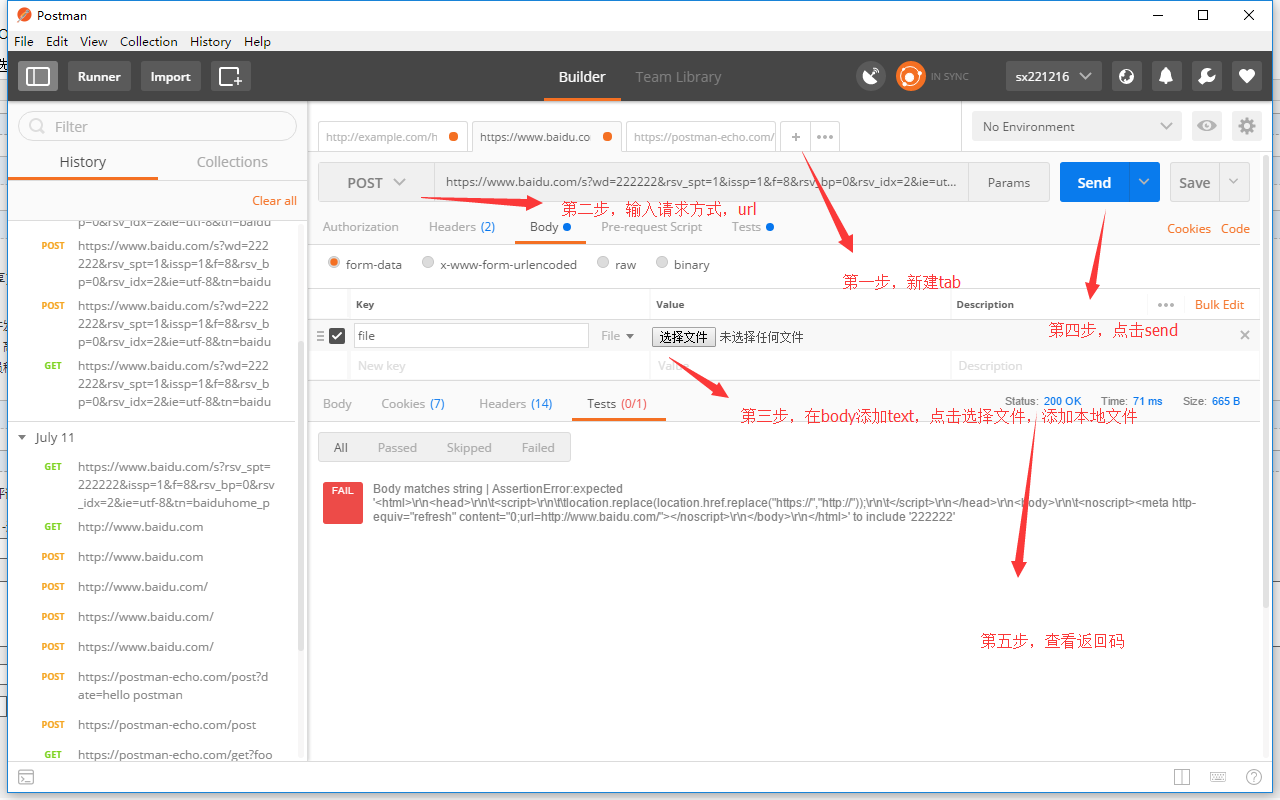Click the Send button
The height and width of the screenshot is (800, 1280).
[x=1094, y=182]
